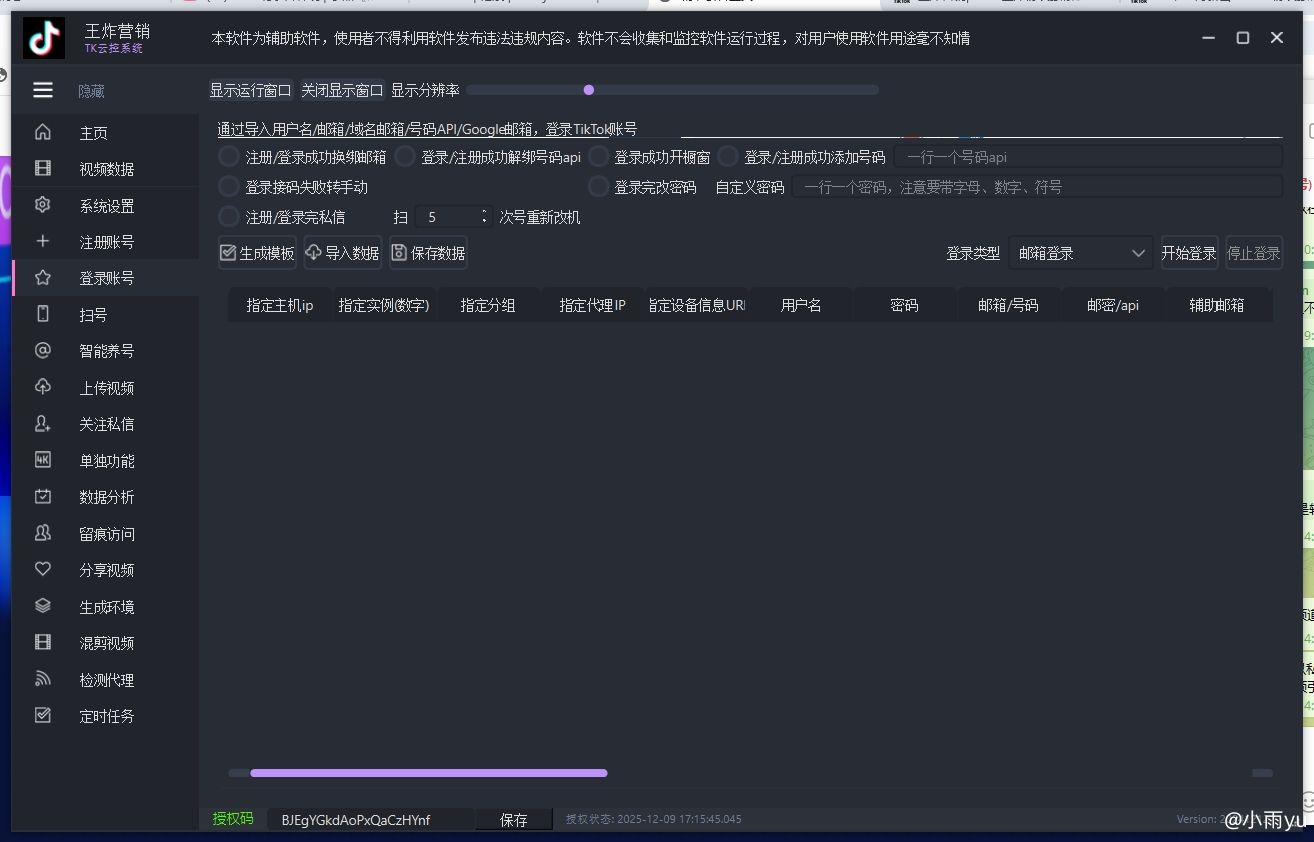Click the gear icon beside 系统设置
Screen dimensions: 1314x842
point(43,205)
